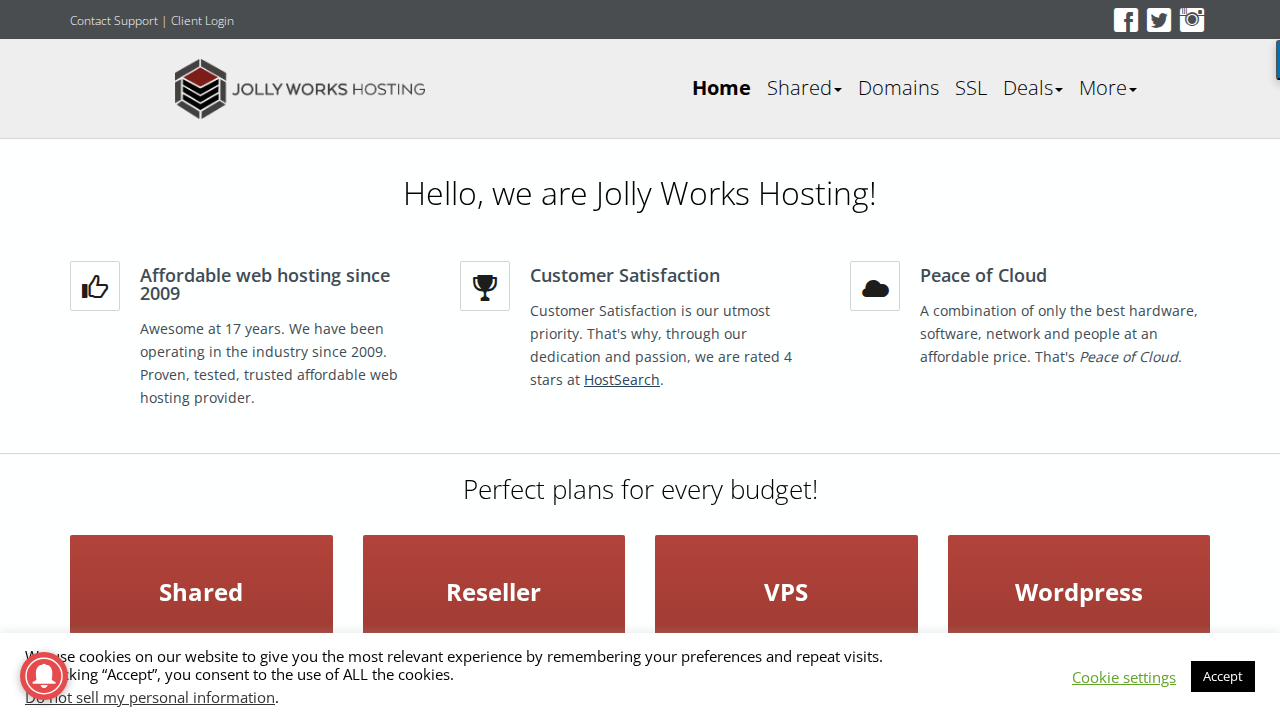Follow the HostSearch link
The height and width of the screenshot is (720, 1280).
pyautogui.click(x=622, y=380)
